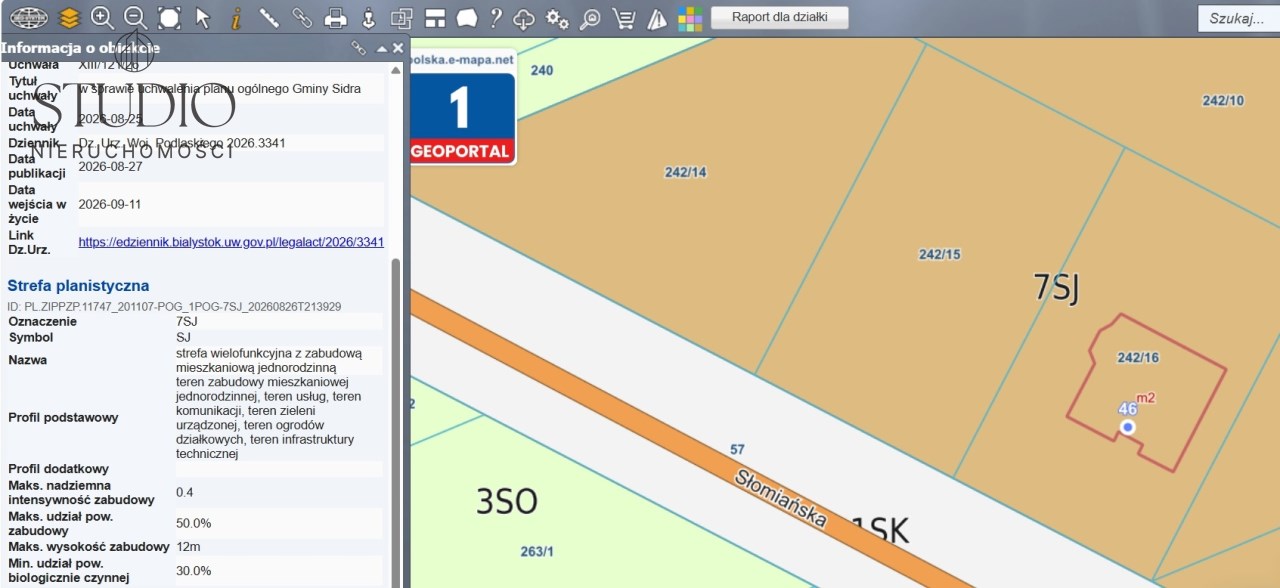Open the help question mark icon
1280x588 pixels.
(496, 18)
